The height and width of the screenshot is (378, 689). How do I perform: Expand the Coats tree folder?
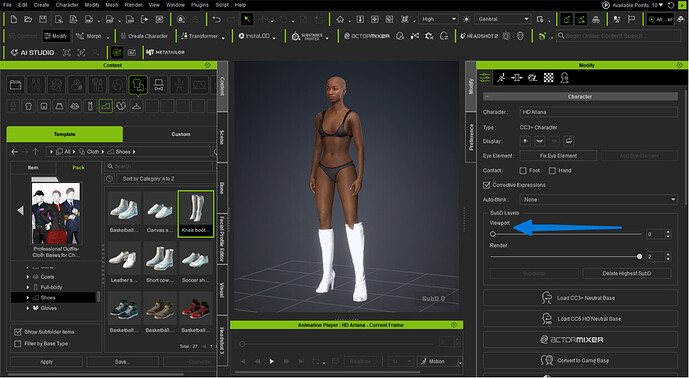(x=28, y=277)
